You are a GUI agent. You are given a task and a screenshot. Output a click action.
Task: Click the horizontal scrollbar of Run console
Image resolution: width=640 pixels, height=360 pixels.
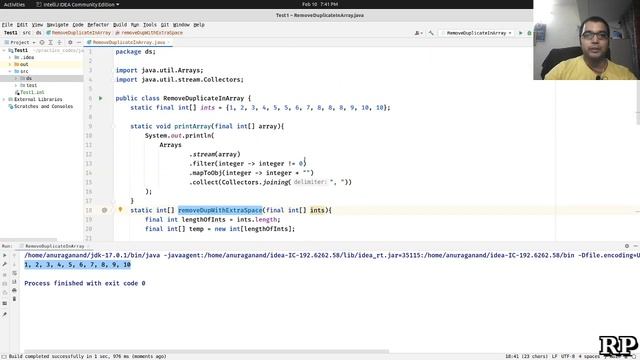tap(206, 351)
